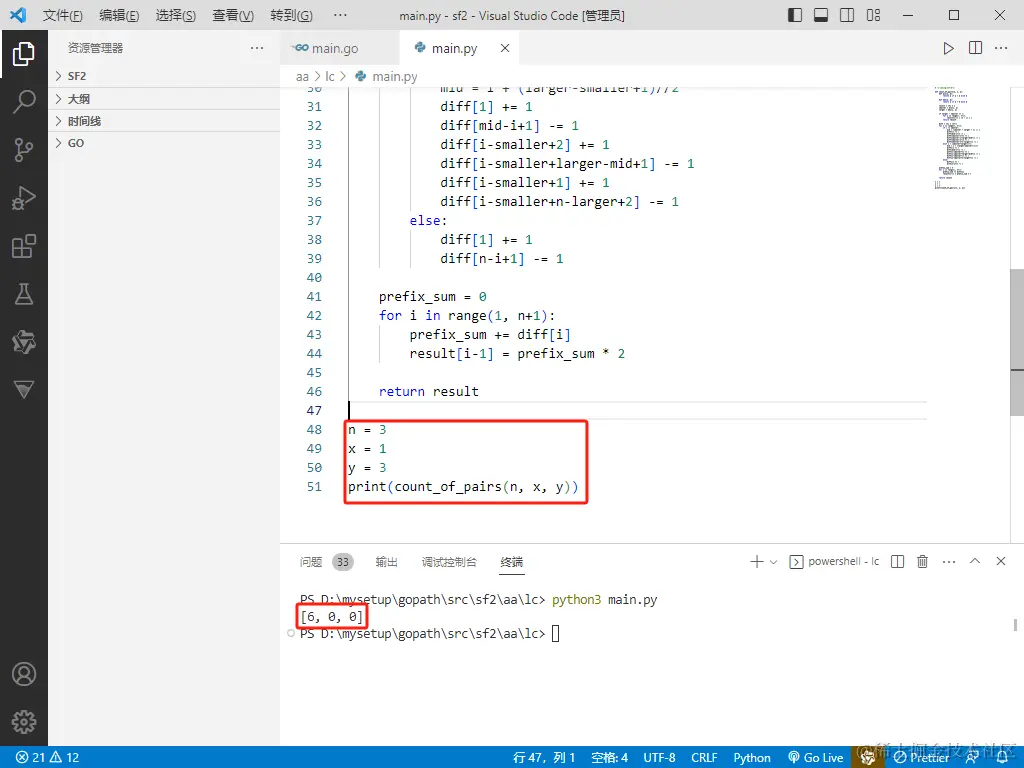
Task: Select the 终端 terminal tab
Action: (x=511, y=562)
